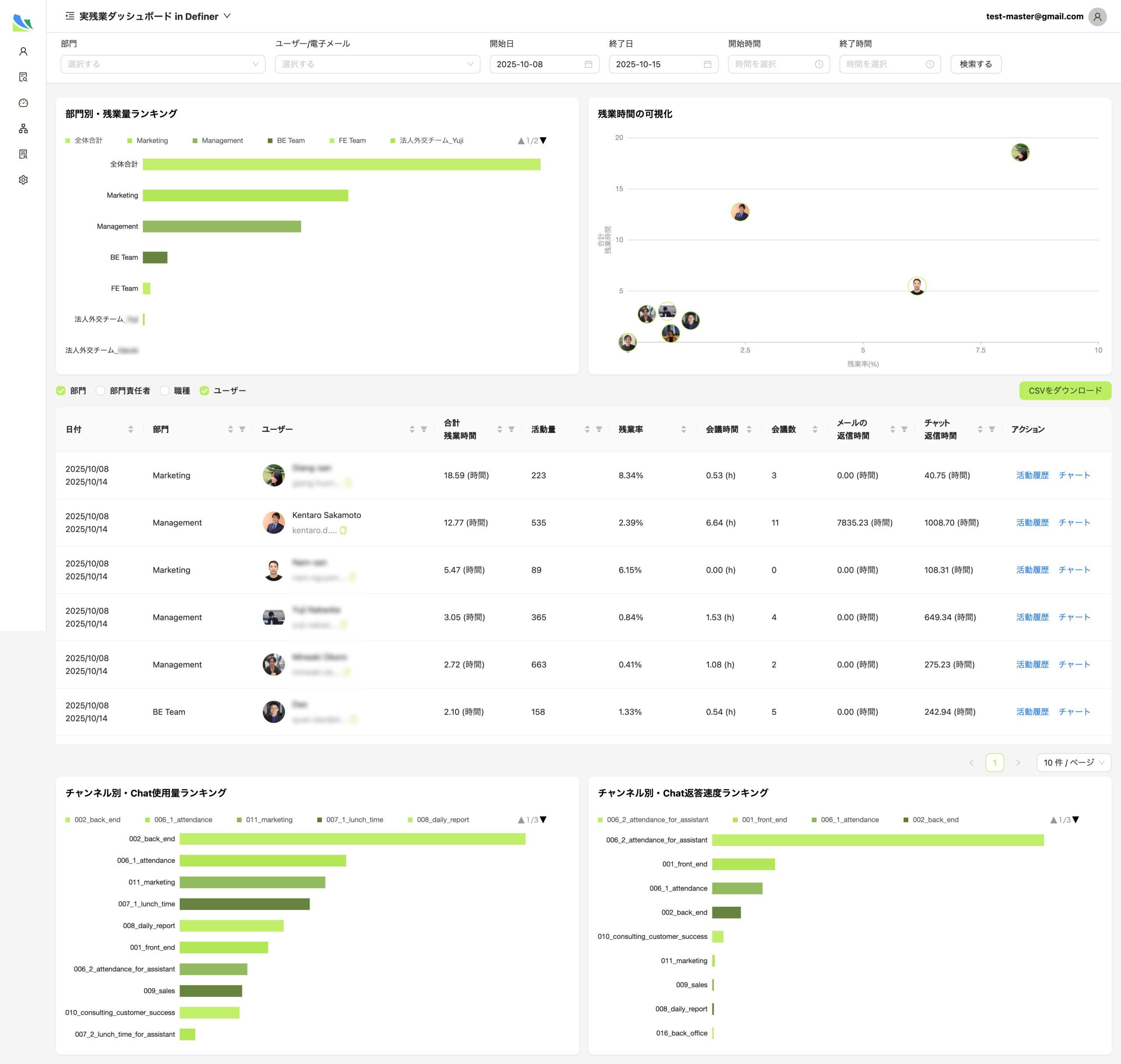The width and height of the screenshot is (1121, 1064).
Task: Open the dashboard gauge icon in the sidebar
Action: [24, 103]
